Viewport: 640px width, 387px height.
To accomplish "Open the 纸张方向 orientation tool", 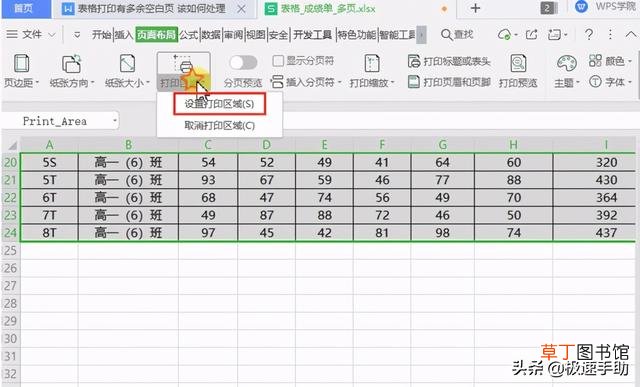I will (x=71, y=71).
